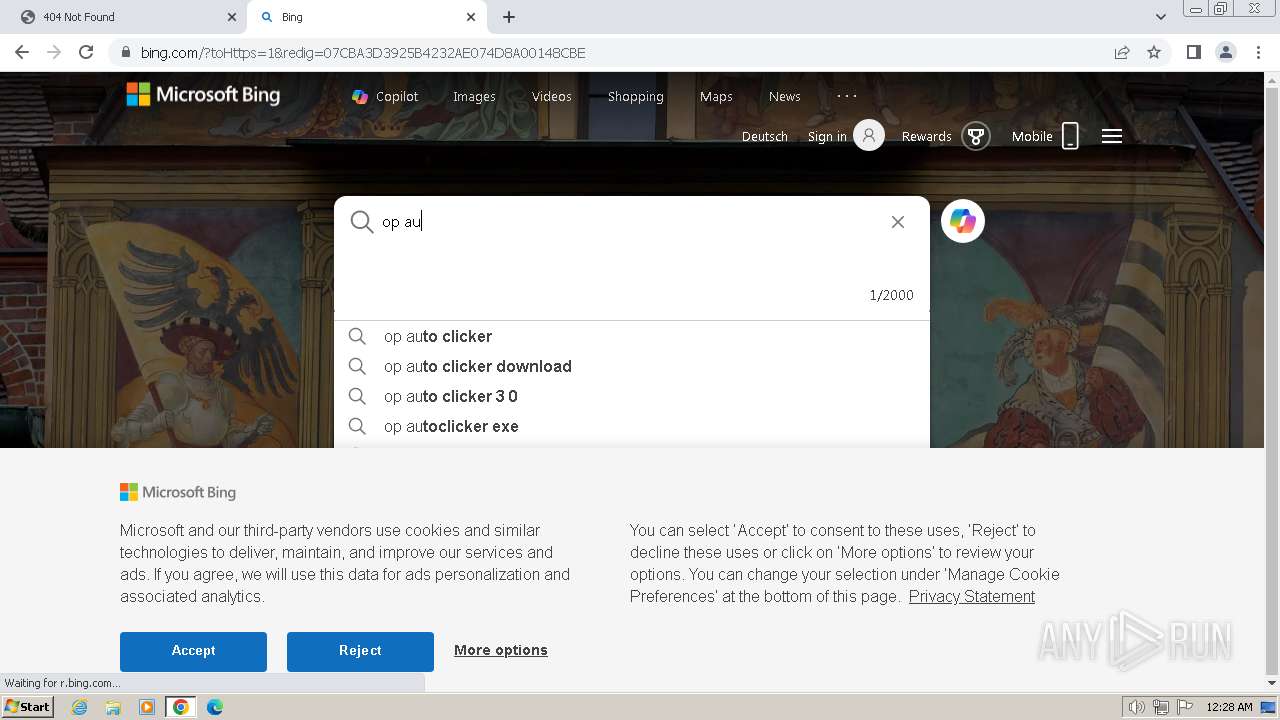Click the magnifier icon in search box
Screen dimensions: 1280x720
pyautogui.click(x=361, y=222)
